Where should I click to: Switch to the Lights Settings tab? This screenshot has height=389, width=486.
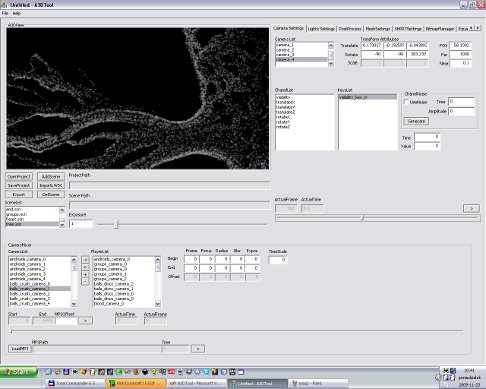click(321, 29)
